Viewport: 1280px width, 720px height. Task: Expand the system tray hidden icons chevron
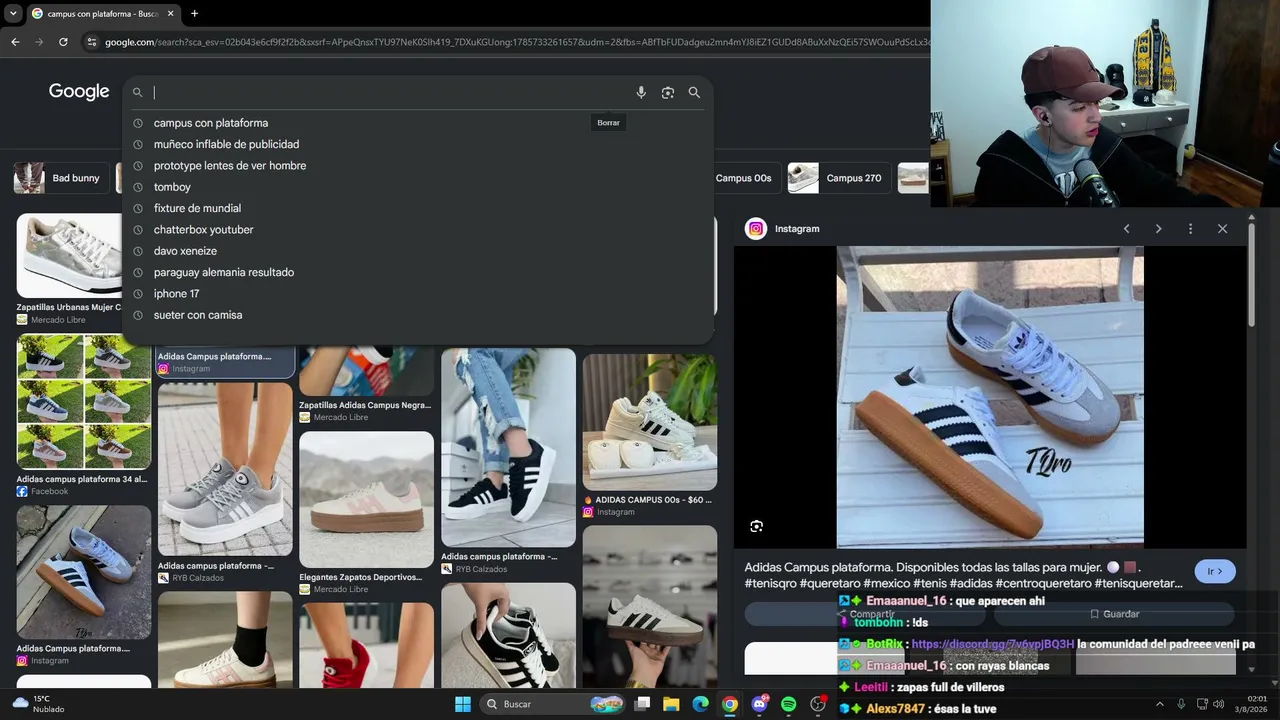[1160, 704]
